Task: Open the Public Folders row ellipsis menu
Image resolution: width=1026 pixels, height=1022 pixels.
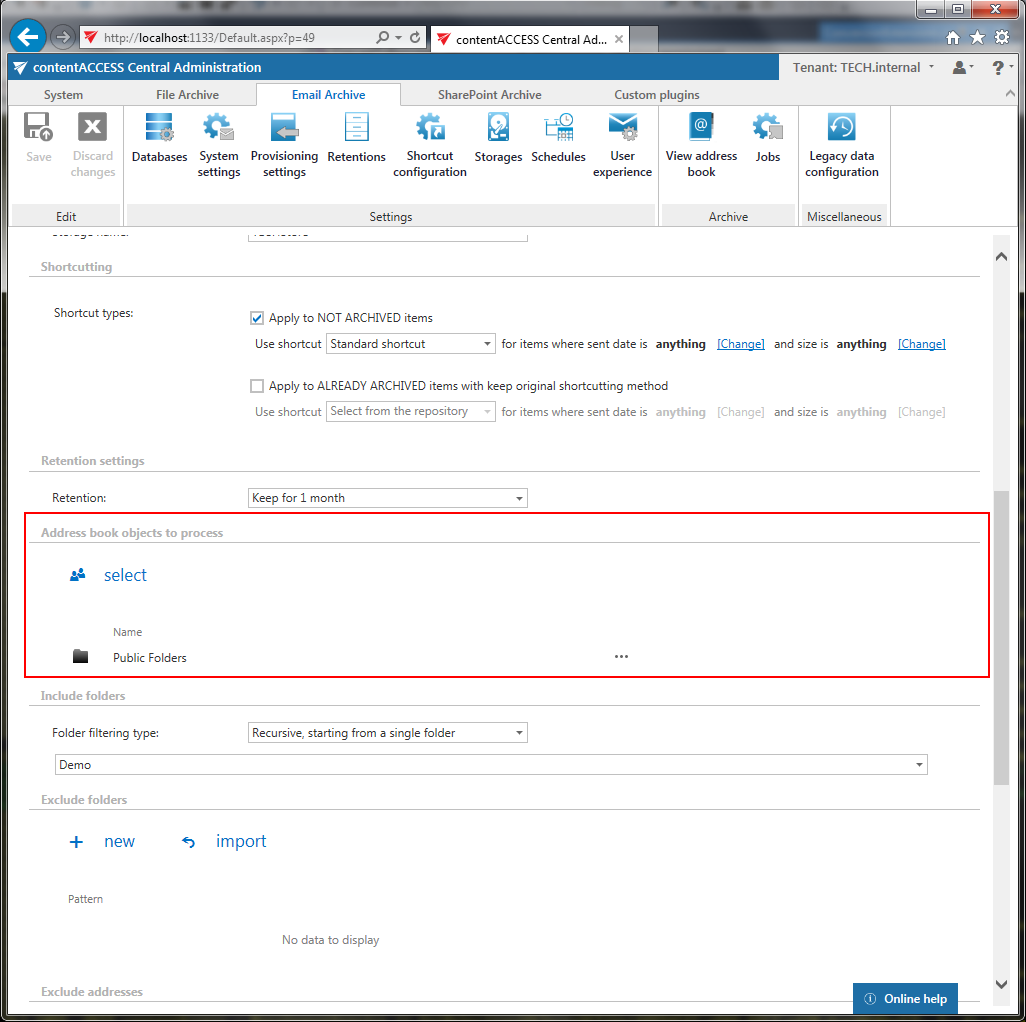Action: pos(621,656)
